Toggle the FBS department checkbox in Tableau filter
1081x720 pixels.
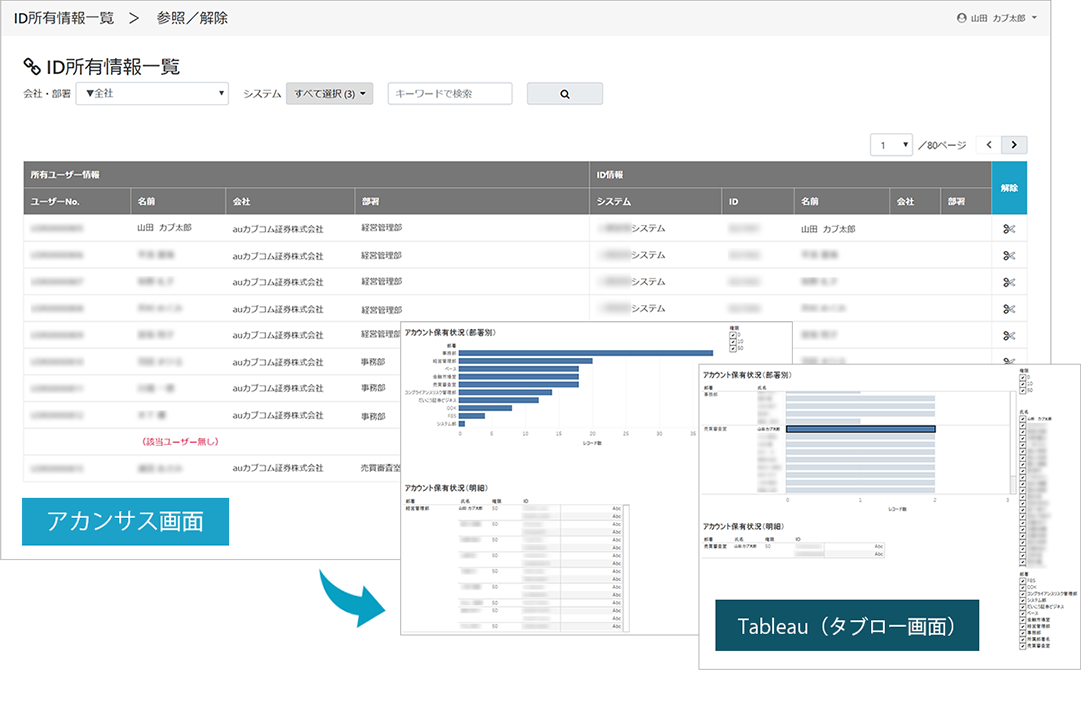pyautogui.click(x=1020, y=580)
